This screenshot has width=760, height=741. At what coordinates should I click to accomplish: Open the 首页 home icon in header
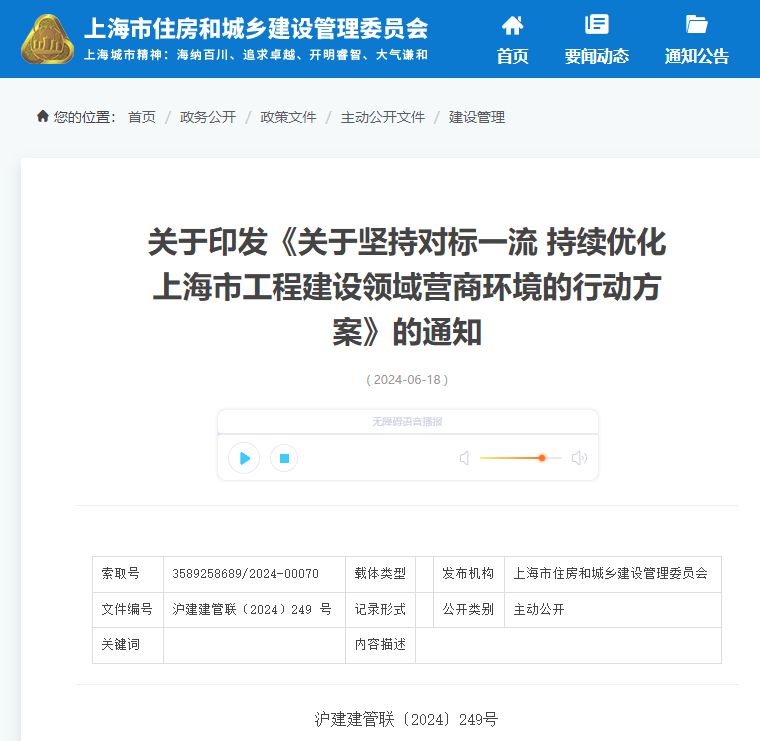click(512, 25)
